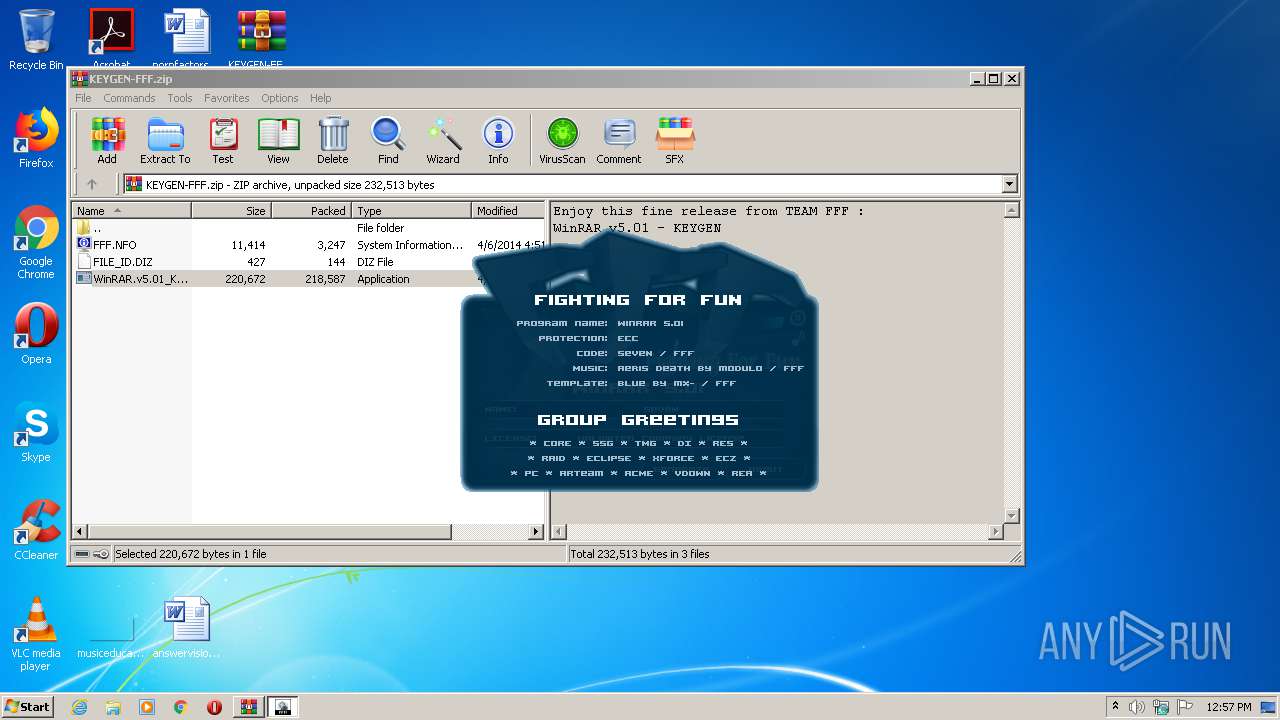The image size is (1280, 720).
Task: Sort files by Packed column header
Action: pyautogui.click(x=311, y=210)
